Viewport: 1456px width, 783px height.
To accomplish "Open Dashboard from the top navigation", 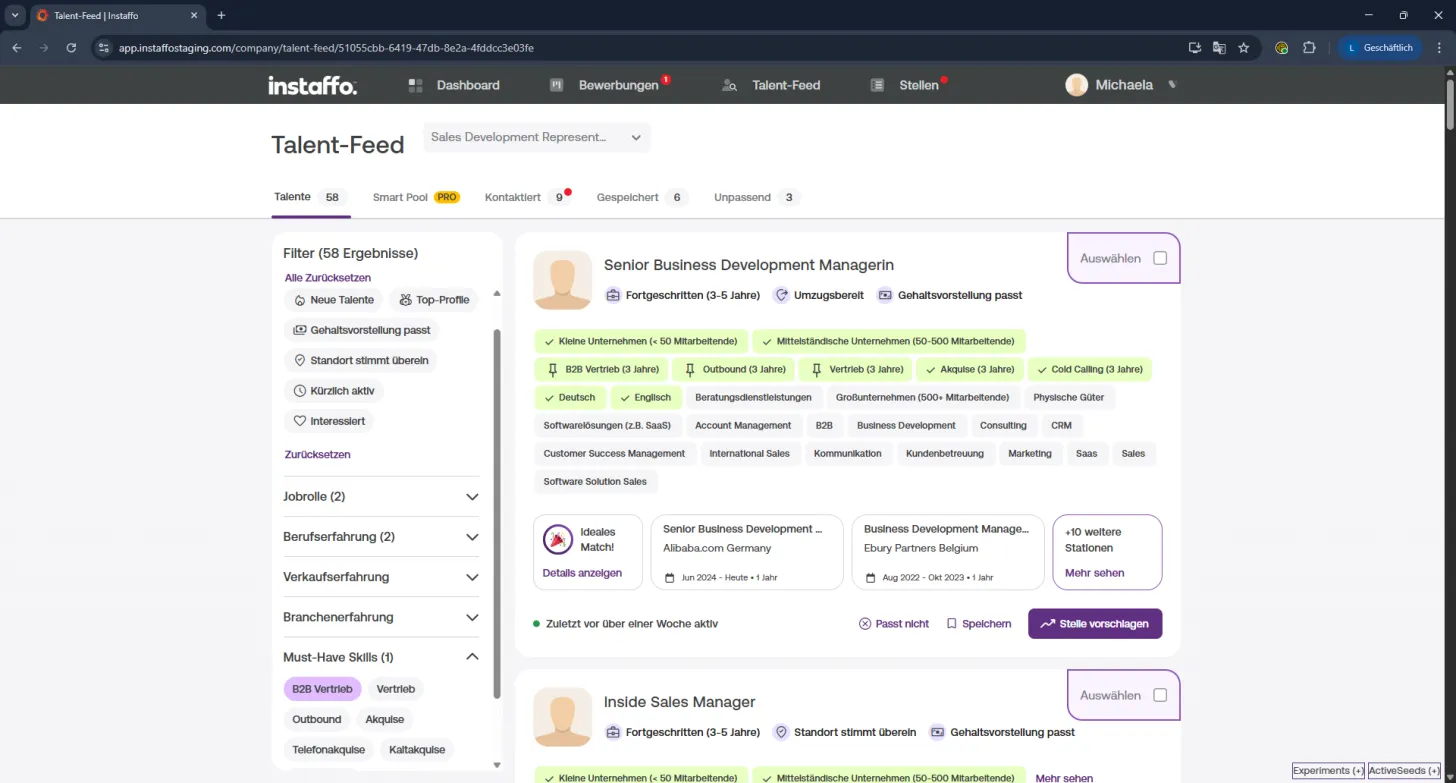I will (454, 85).
